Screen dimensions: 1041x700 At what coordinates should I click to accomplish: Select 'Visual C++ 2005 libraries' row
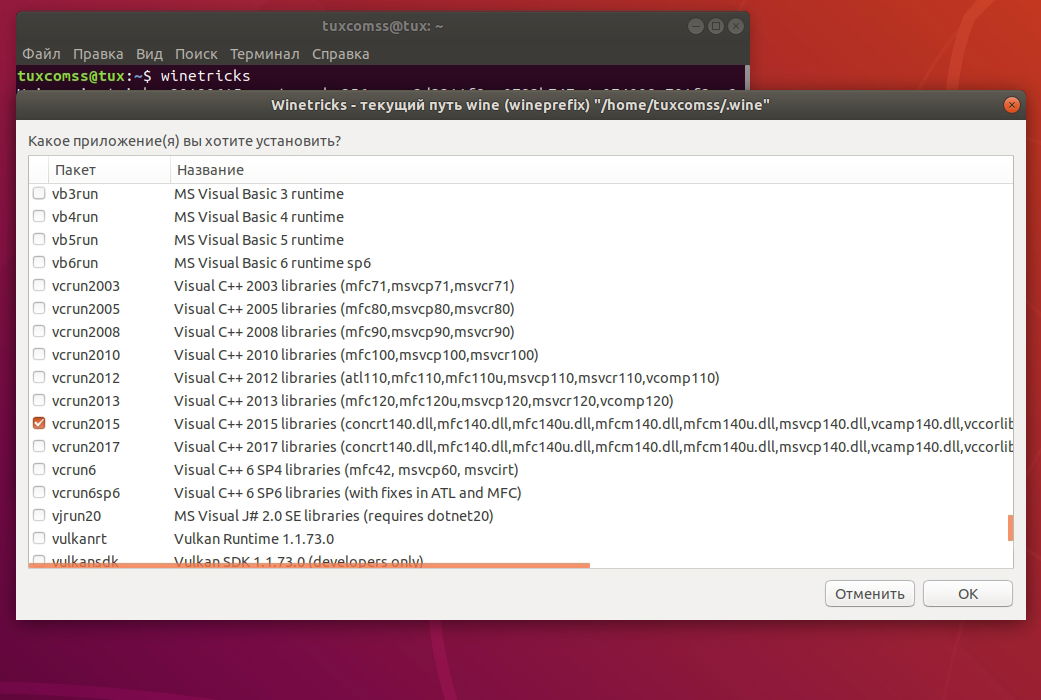click(x=521, y=309)
